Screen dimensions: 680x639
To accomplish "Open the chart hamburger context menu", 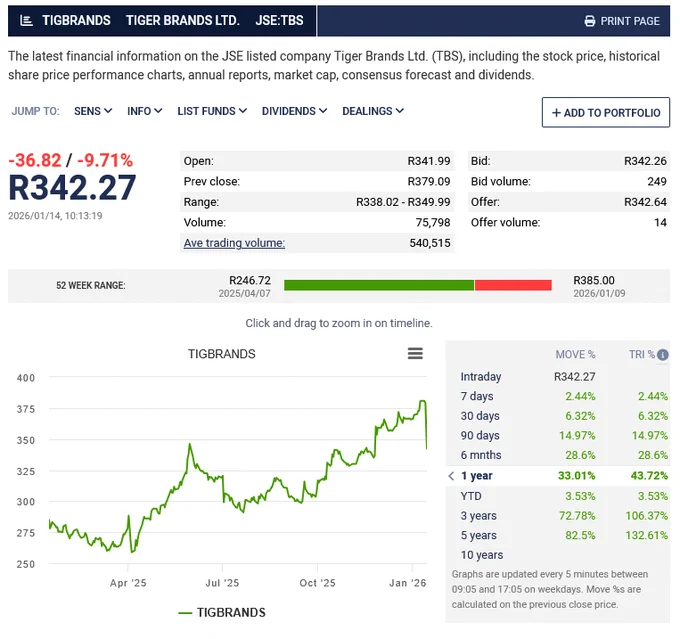I will (x=415, y=354).
